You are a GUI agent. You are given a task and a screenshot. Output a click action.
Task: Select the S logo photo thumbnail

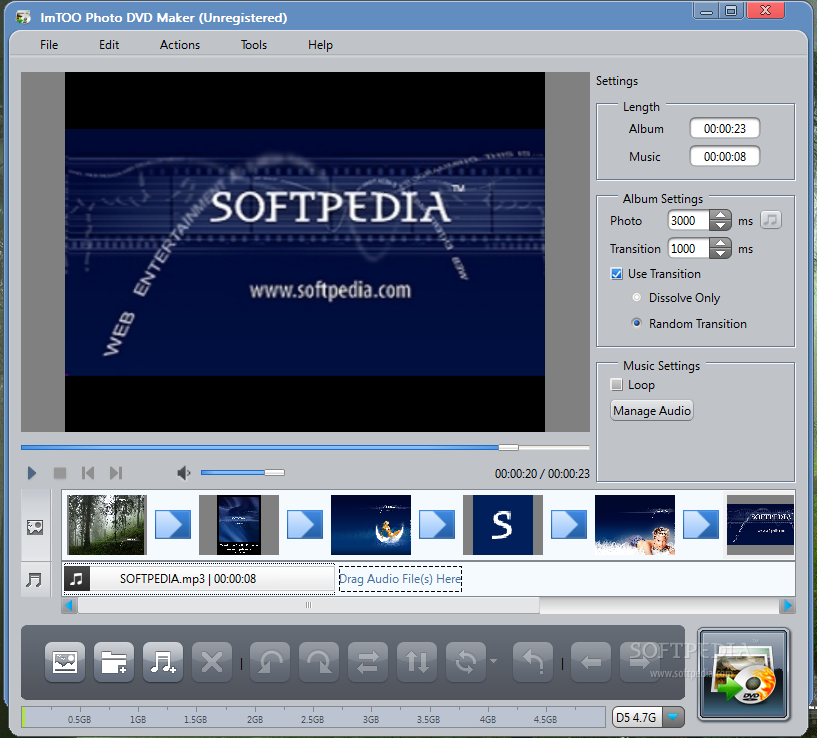[x=503, y=524]
